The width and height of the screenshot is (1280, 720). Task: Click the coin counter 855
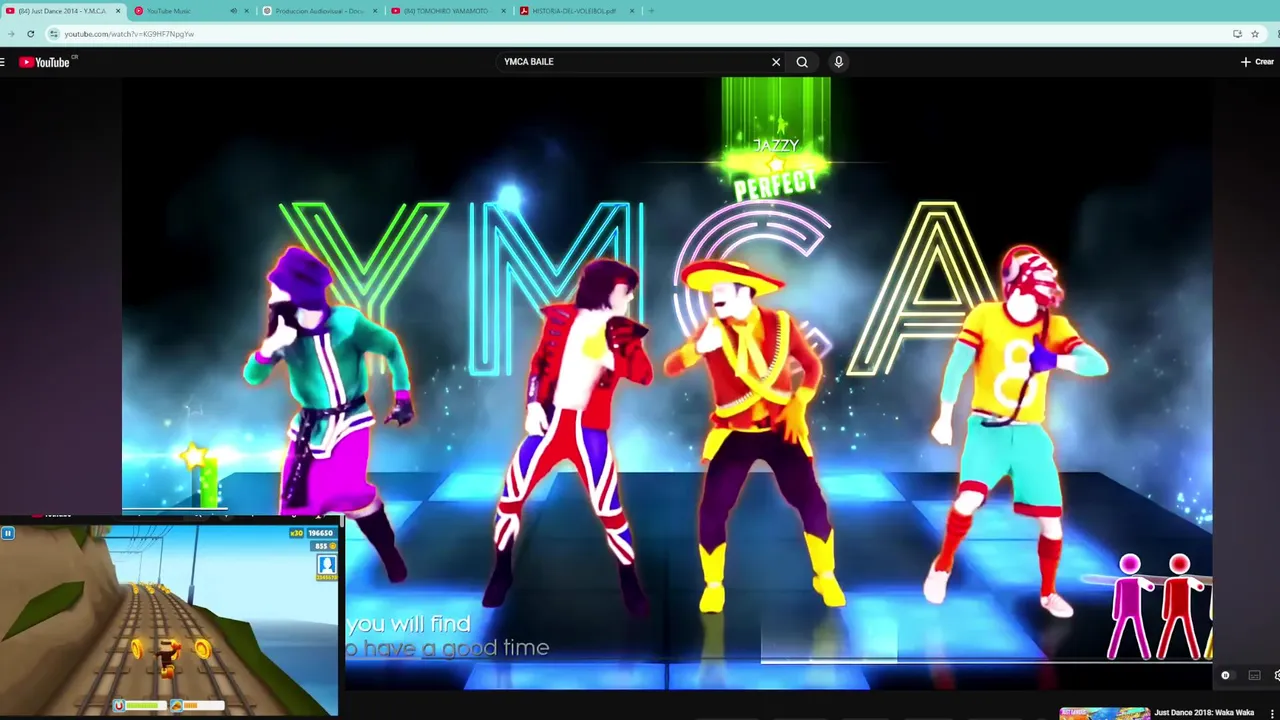click(x=324, y=546)
